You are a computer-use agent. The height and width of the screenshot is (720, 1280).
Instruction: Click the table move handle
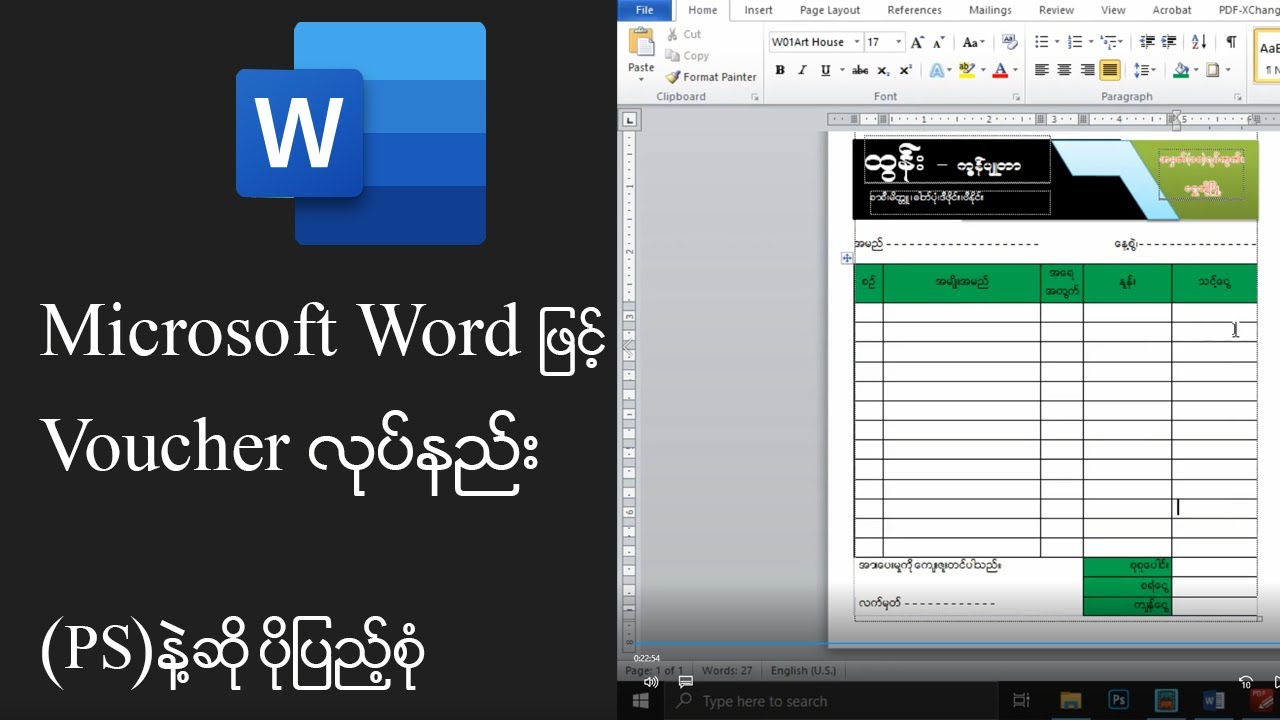pyautogui.click(x=847, y=258)
